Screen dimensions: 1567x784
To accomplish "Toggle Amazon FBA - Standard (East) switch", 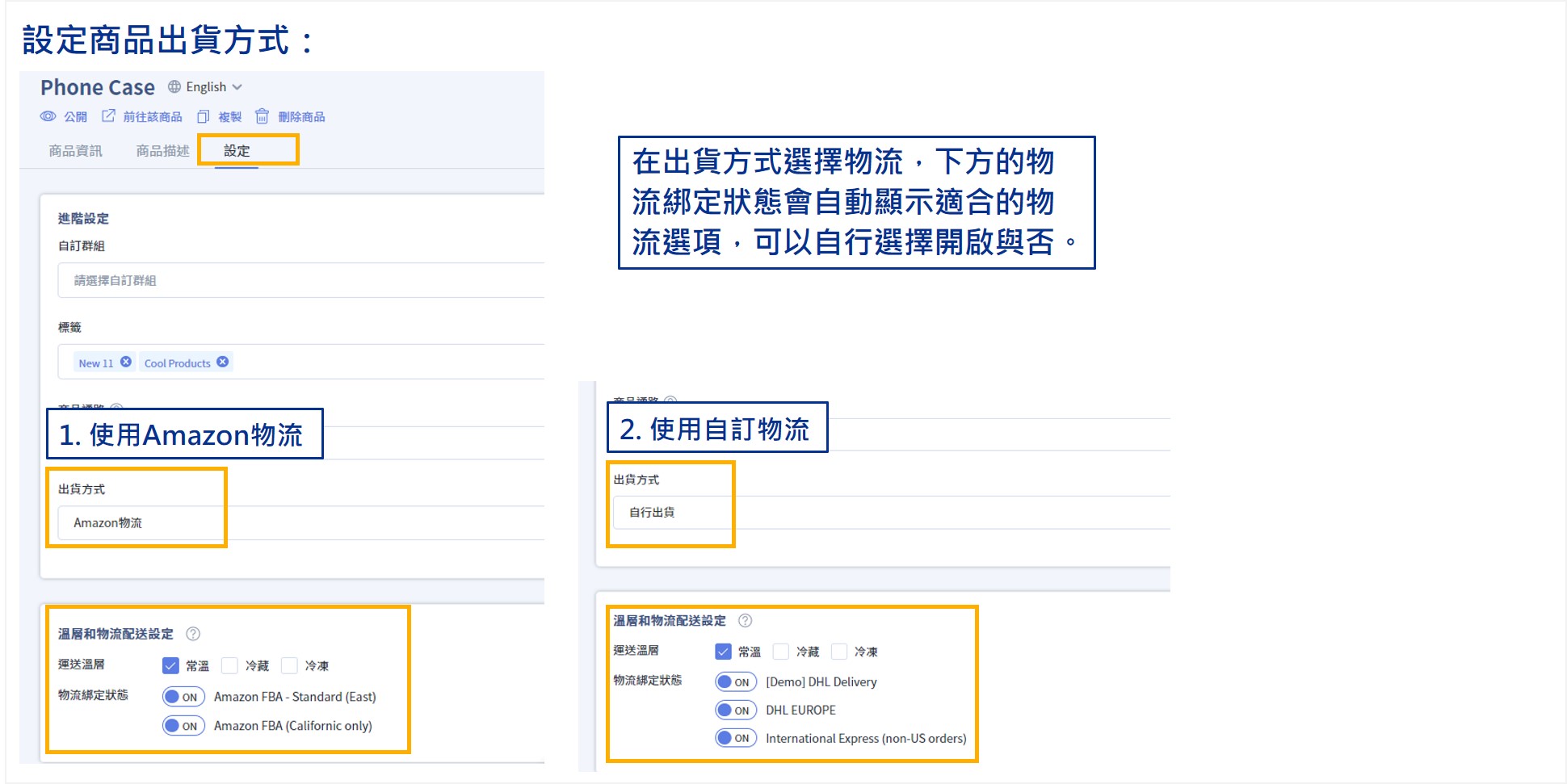I will 183,697.
